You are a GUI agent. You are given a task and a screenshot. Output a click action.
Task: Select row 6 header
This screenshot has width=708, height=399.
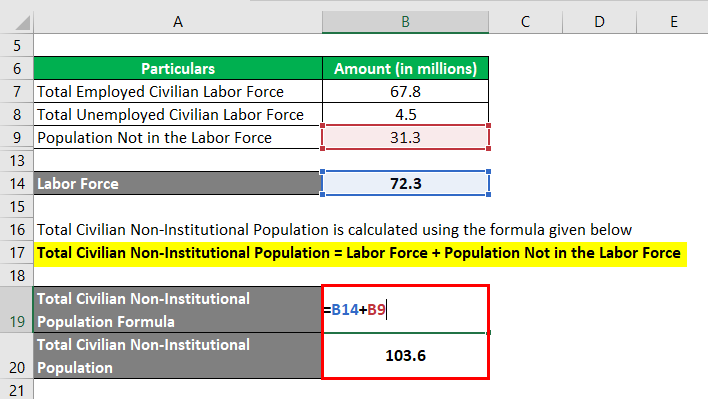click(x=17, y=69)
